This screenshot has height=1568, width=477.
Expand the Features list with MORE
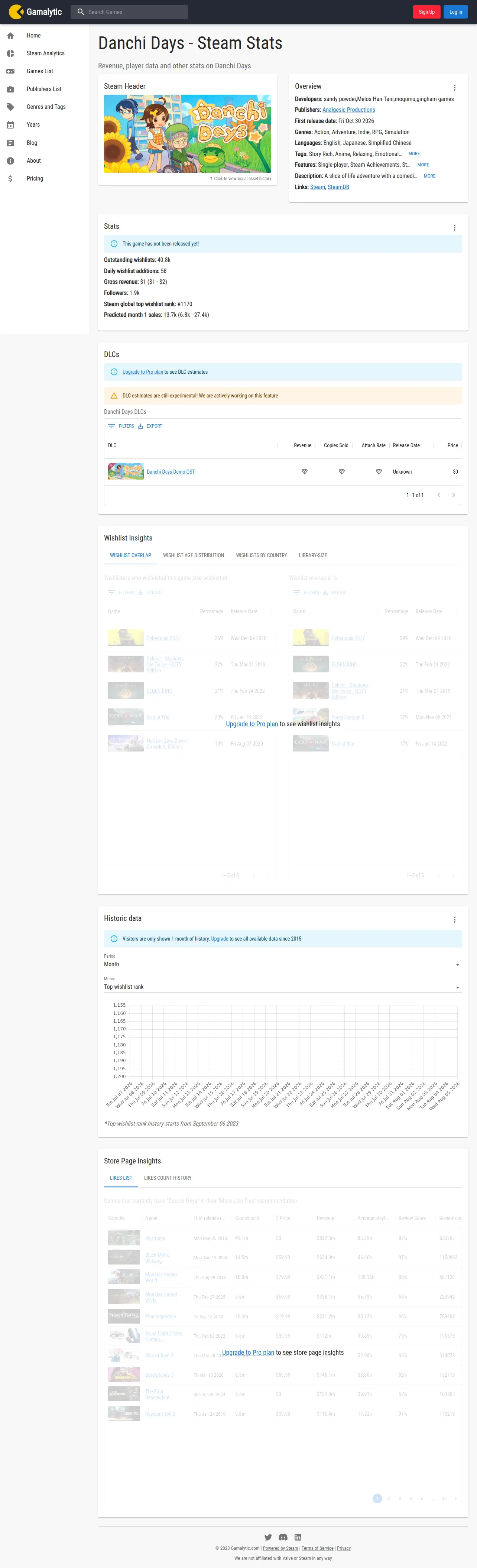point(423,165)
